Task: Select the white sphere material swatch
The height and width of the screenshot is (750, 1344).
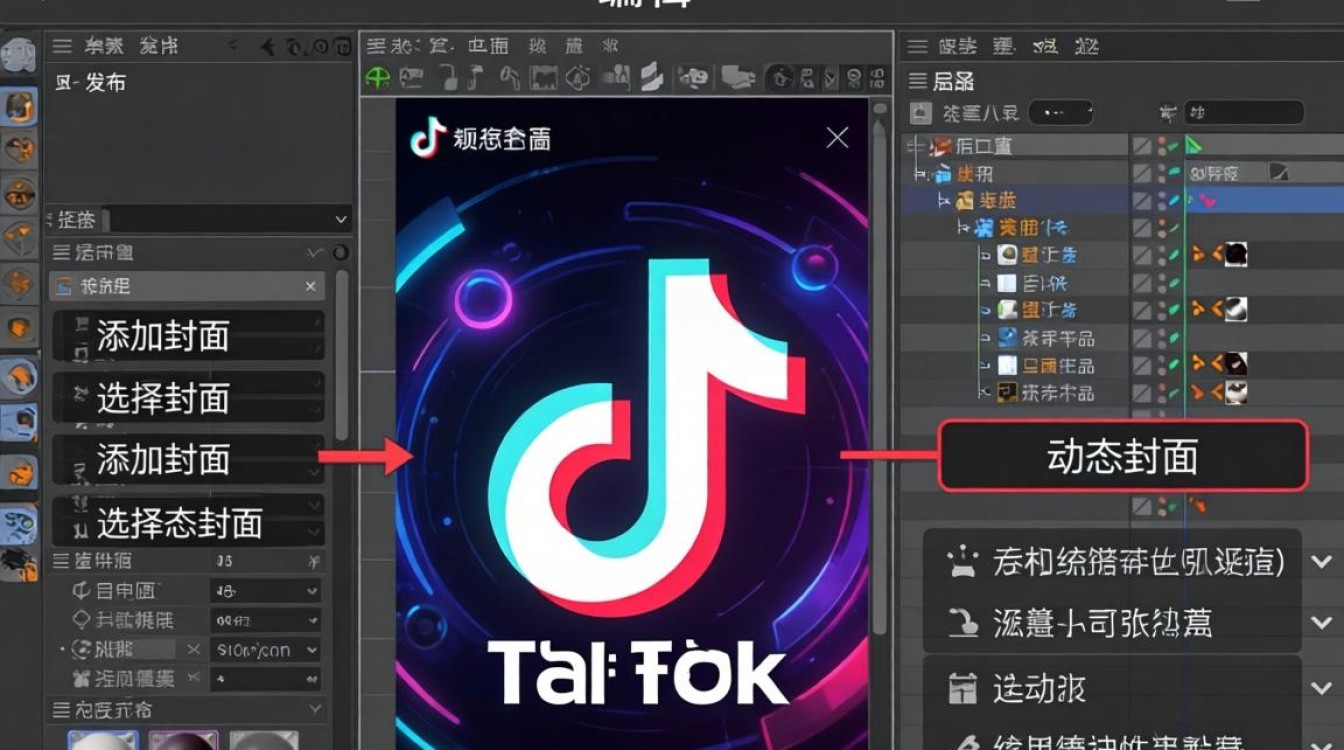Action: coord(102,741)
